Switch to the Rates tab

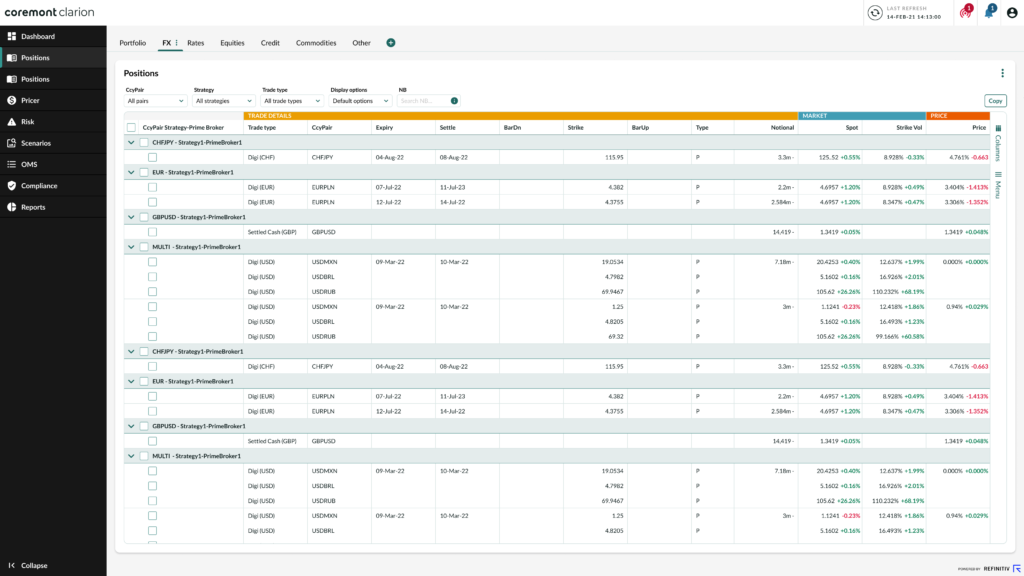195,43
